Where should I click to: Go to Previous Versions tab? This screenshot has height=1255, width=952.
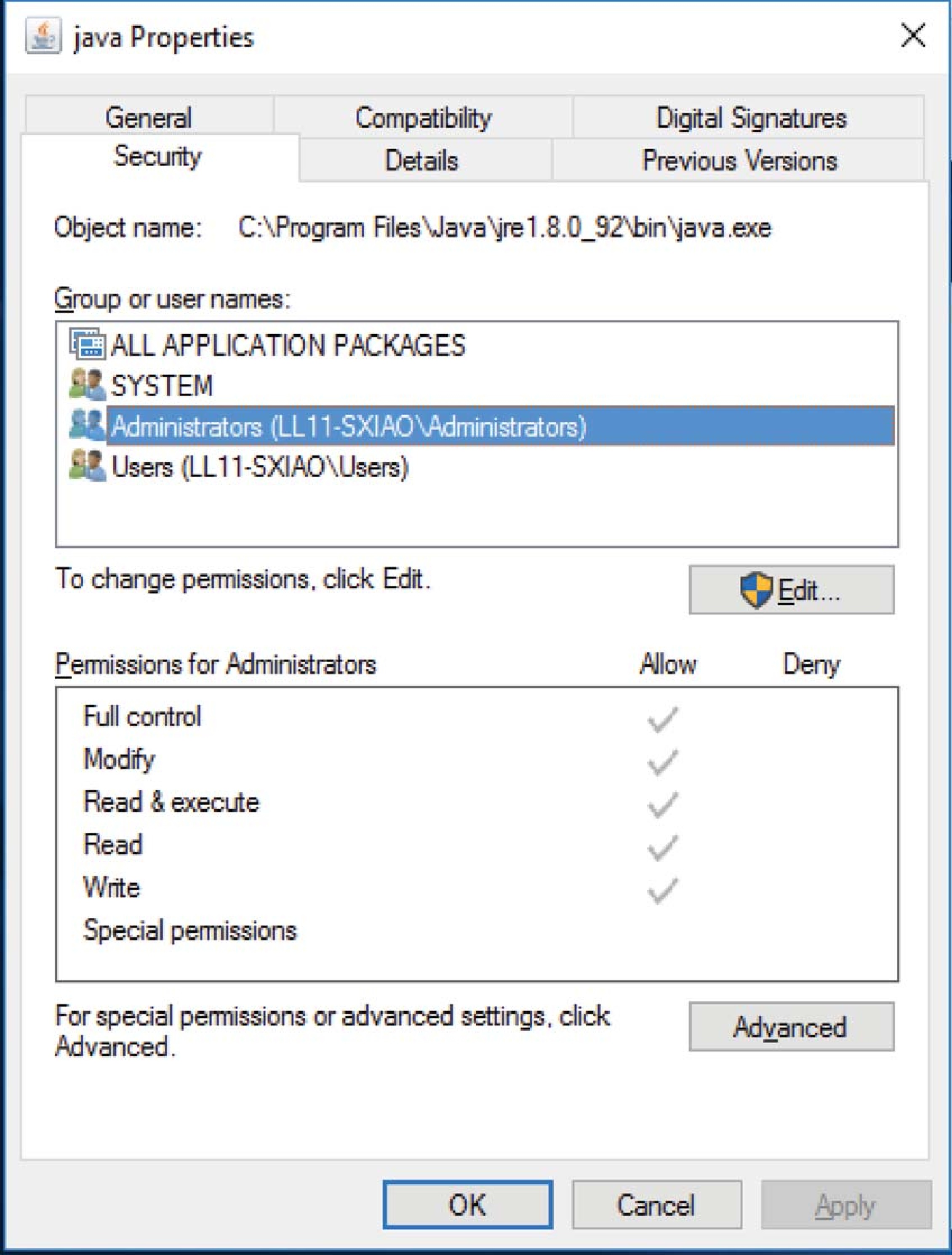tap(739, 160)
